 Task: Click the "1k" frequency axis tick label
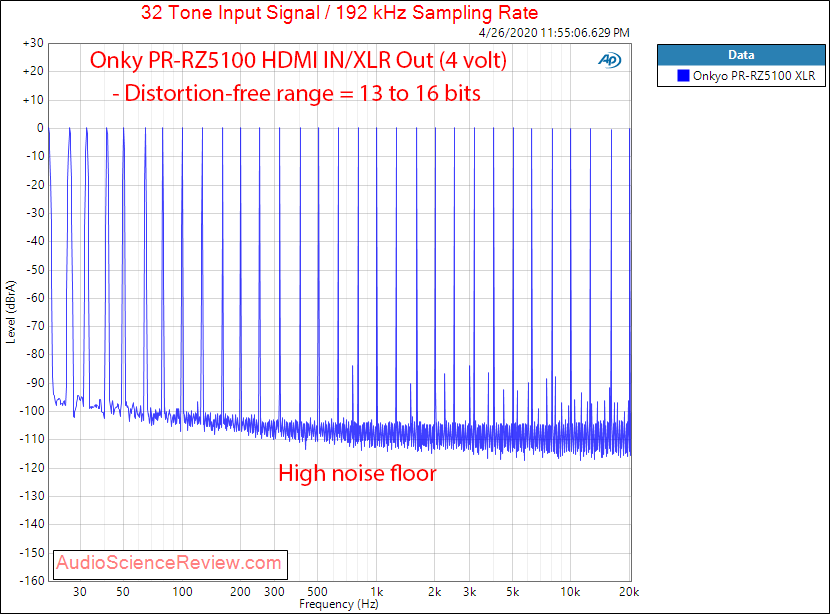376,592
